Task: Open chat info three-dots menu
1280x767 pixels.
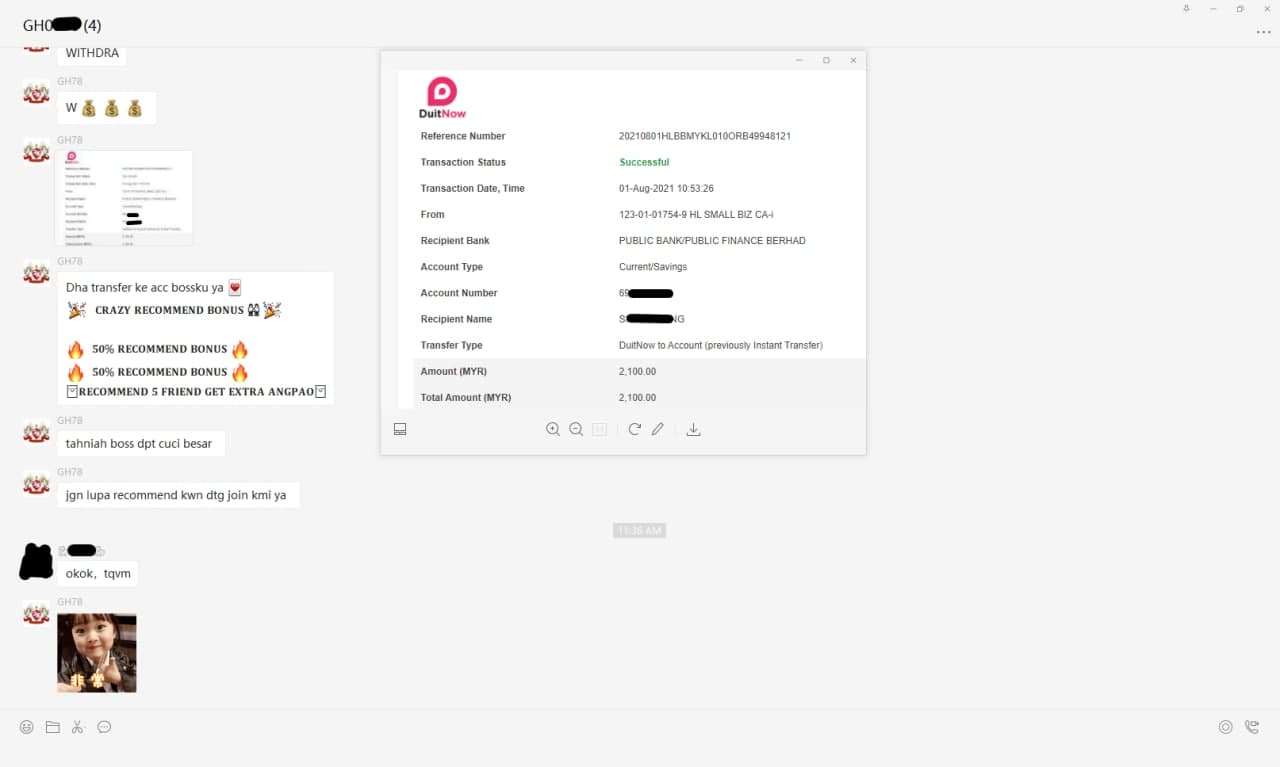Action: 1263,32
